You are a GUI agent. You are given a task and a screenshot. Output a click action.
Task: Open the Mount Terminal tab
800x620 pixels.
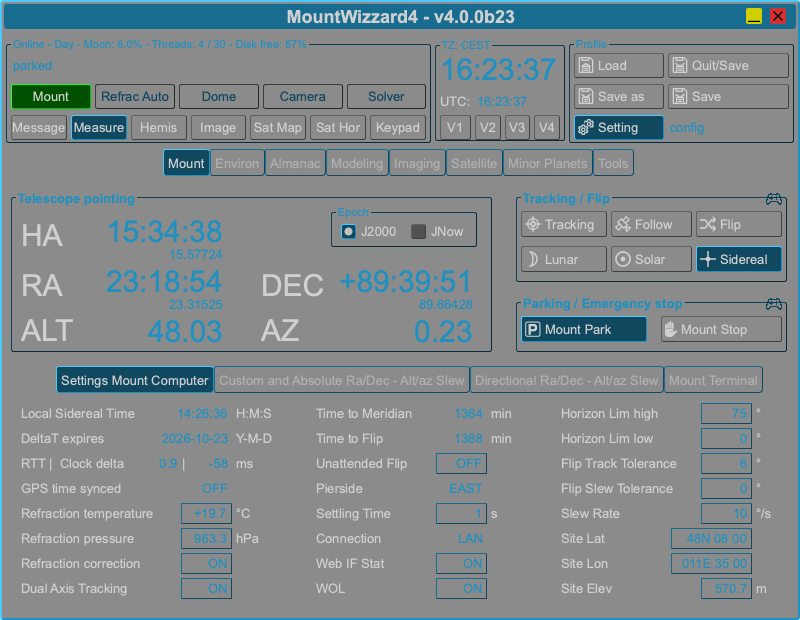[713, 380]
